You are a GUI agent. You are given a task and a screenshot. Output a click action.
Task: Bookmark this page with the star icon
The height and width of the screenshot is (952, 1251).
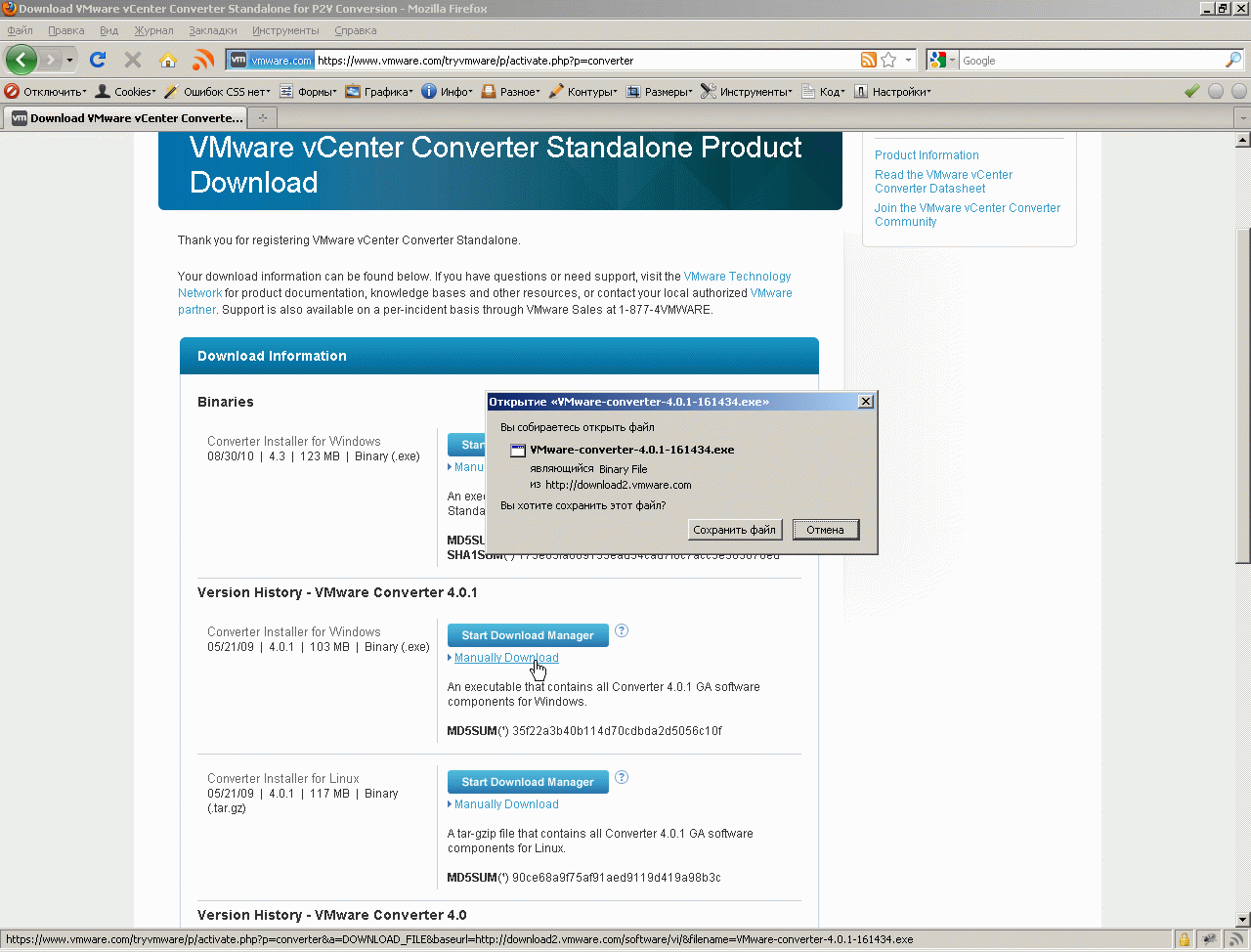(x=888, y=61)
